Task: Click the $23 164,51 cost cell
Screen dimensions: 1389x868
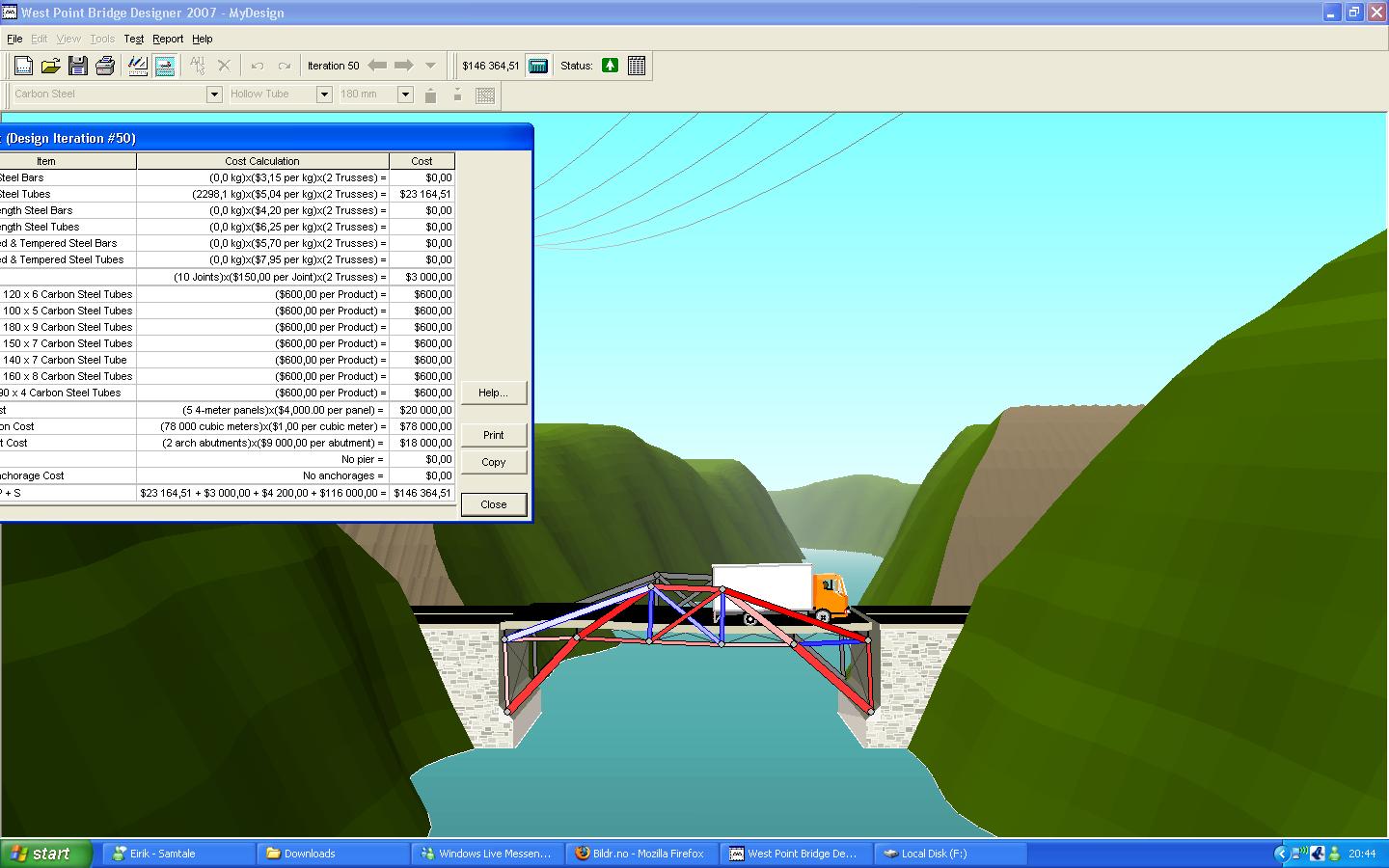Action: pos(422,194)
